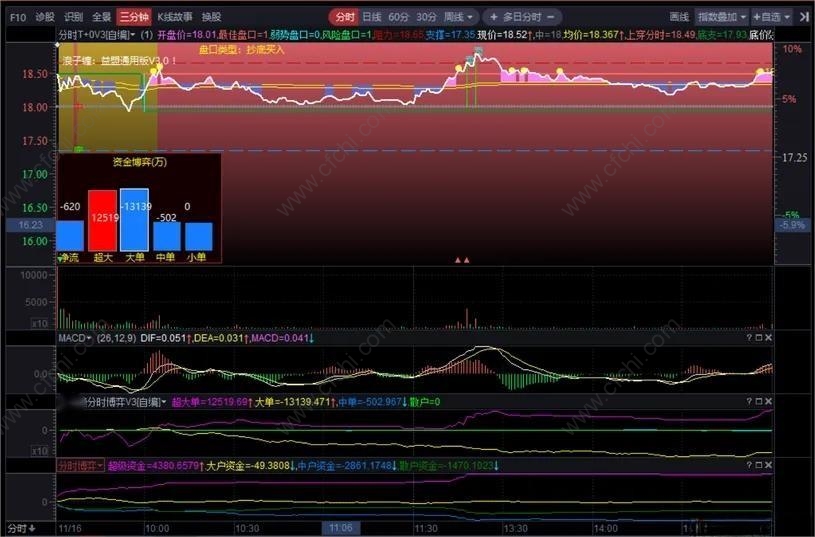815x537 pixels.
Task: Open the 分时博弈V3[自编] indicator dropdown
Action: click(124, 402)
